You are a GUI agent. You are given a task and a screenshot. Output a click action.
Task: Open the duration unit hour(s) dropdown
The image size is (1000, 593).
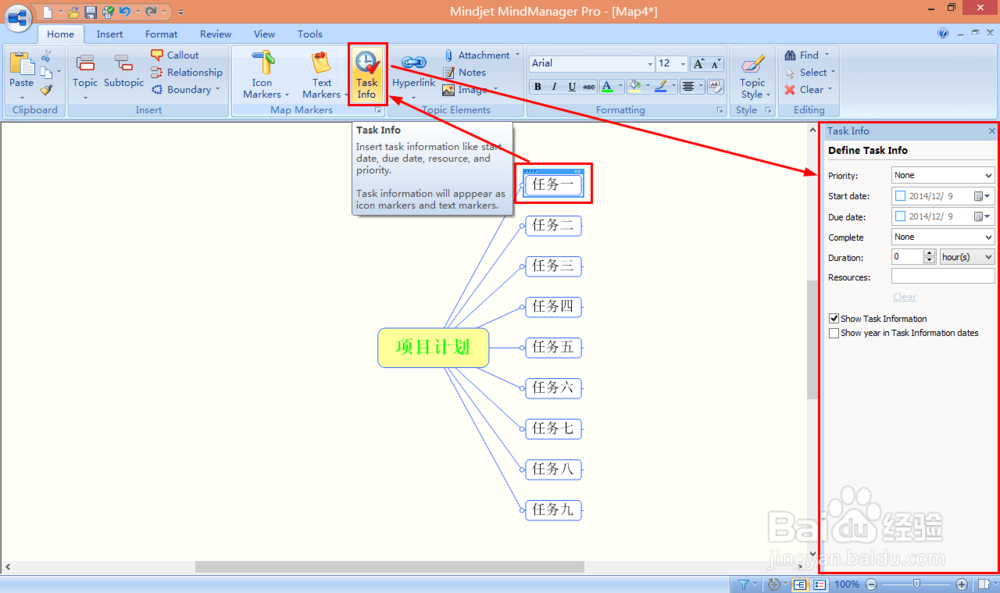tap(967, 257)
